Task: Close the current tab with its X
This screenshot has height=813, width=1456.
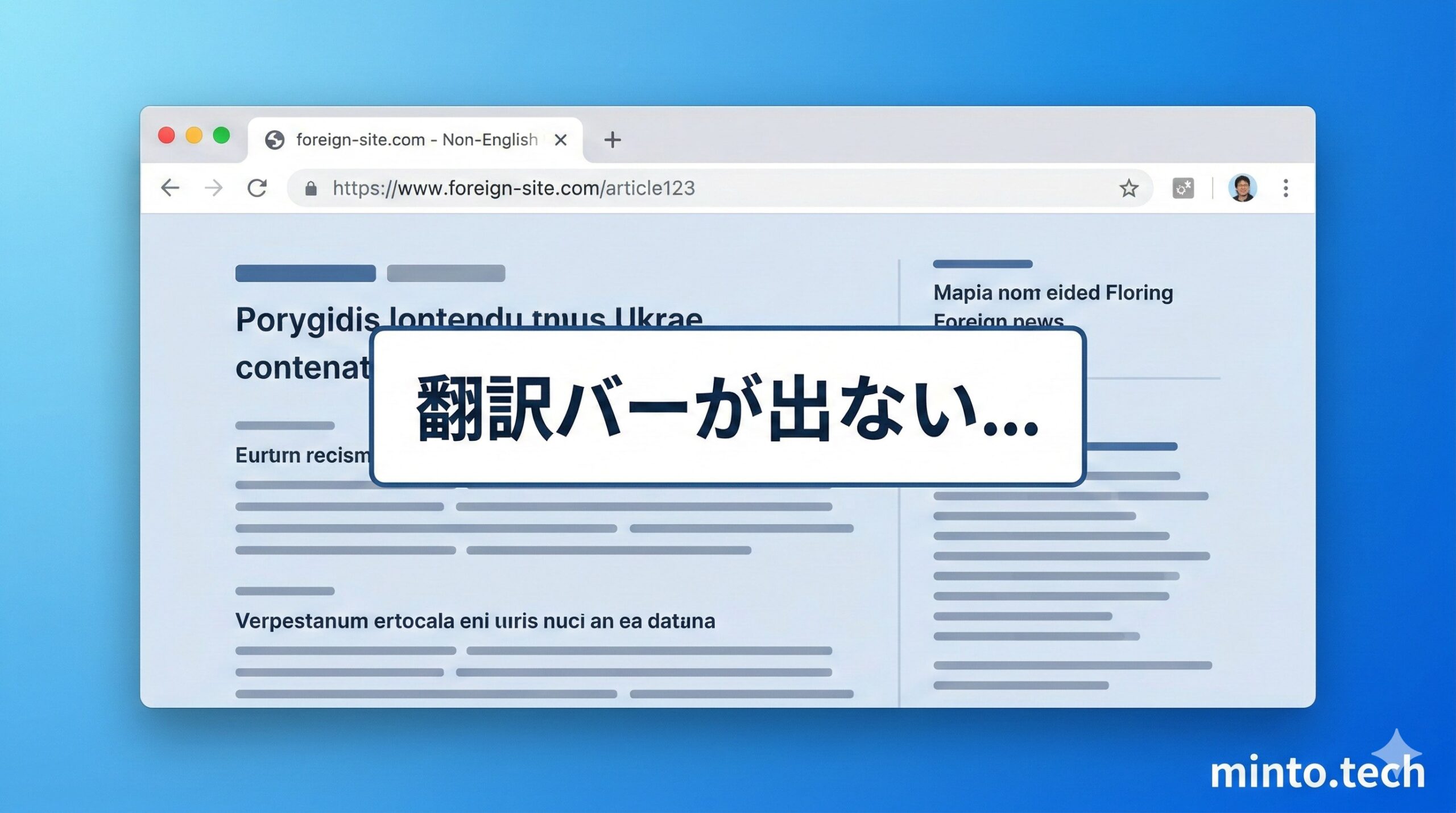Action: tap(561, 140)
